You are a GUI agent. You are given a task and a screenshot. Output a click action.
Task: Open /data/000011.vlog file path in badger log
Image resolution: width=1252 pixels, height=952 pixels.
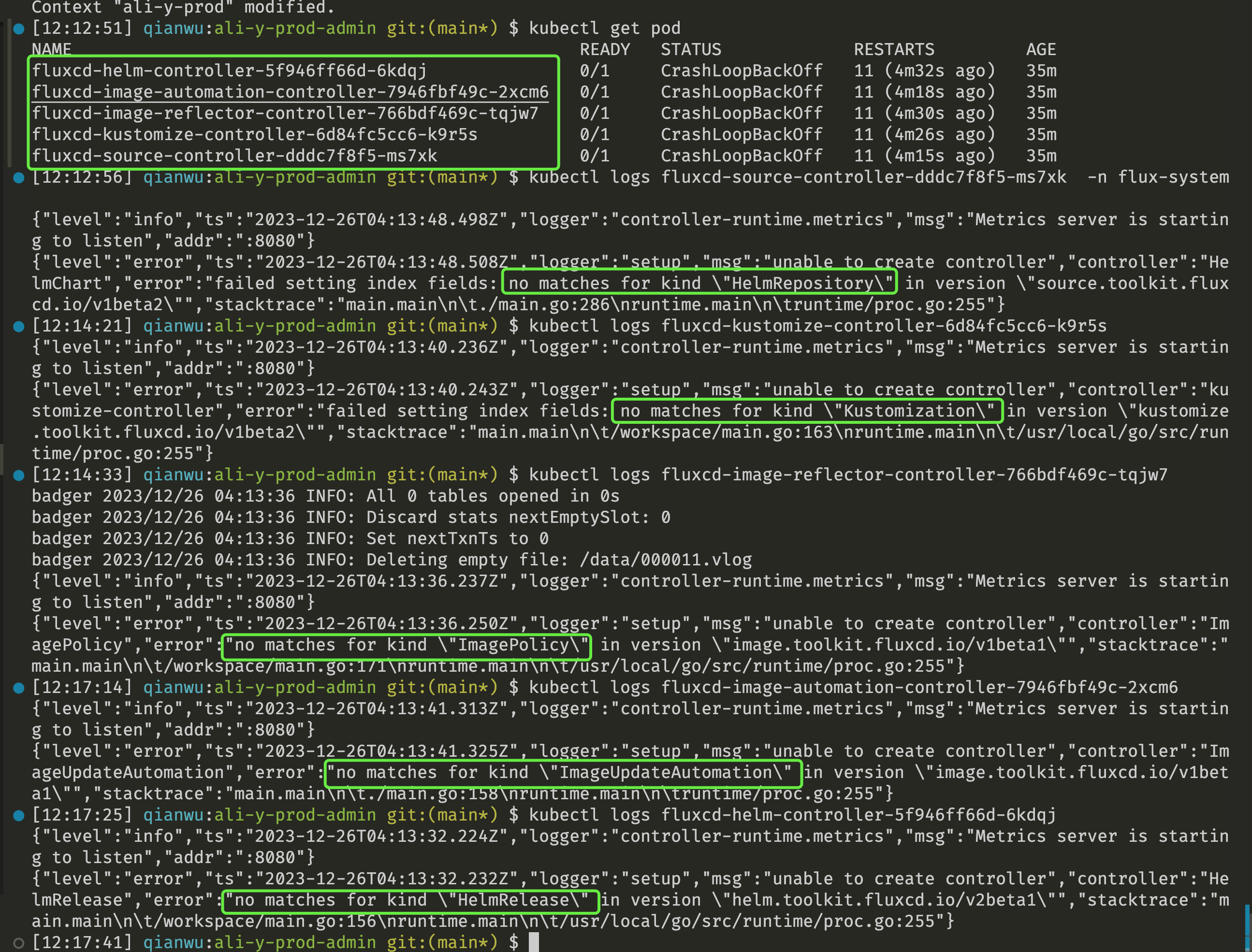click(x=666, y=560)
